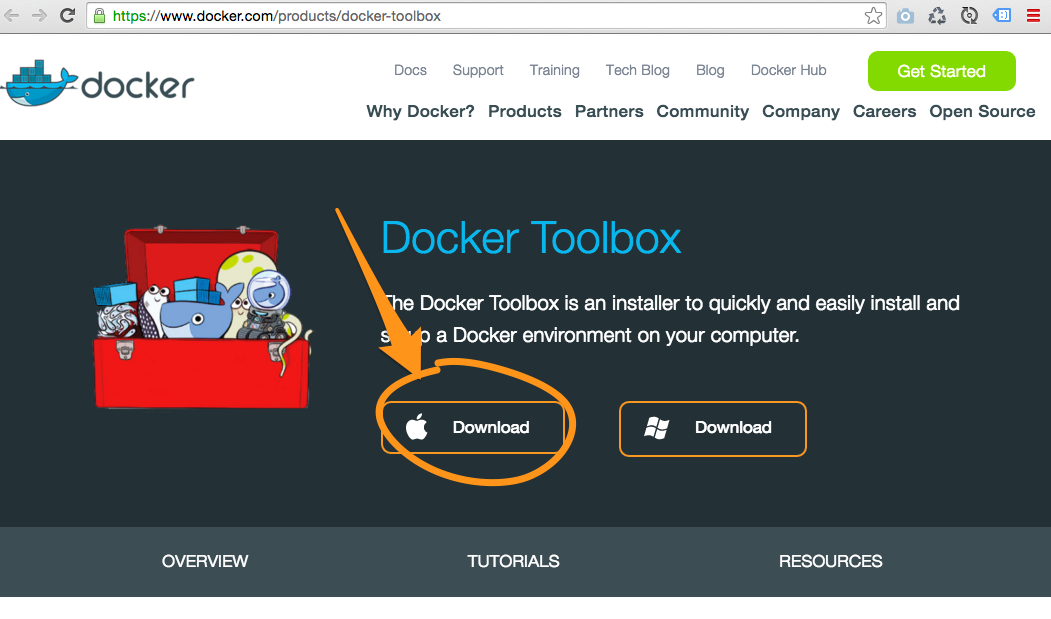The width and height of the screenshot is (1051, 619).
Task: Click the Docker Toolbox heading
Action: [531, 238]
